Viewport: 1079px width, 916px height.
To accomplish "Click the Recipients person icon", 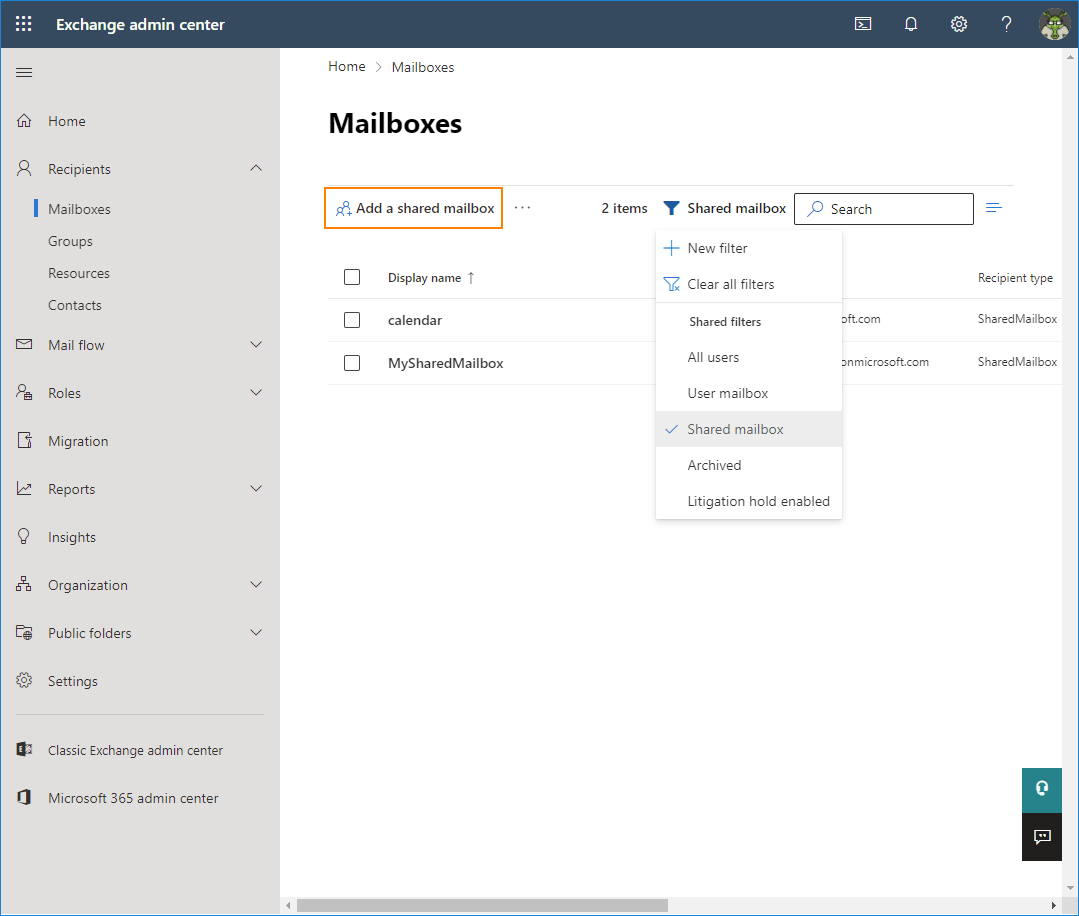I will tap(24, 169).
